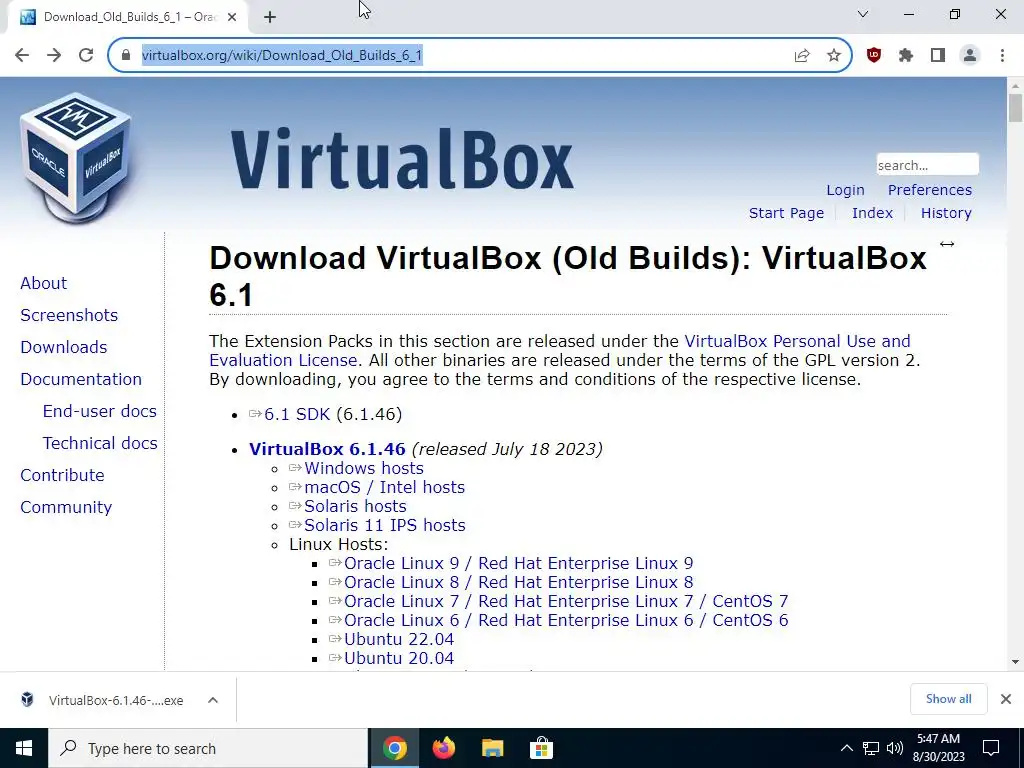Toggle the browser side panel icon
Screen dimensions: 1024x768
click(938, 56)
